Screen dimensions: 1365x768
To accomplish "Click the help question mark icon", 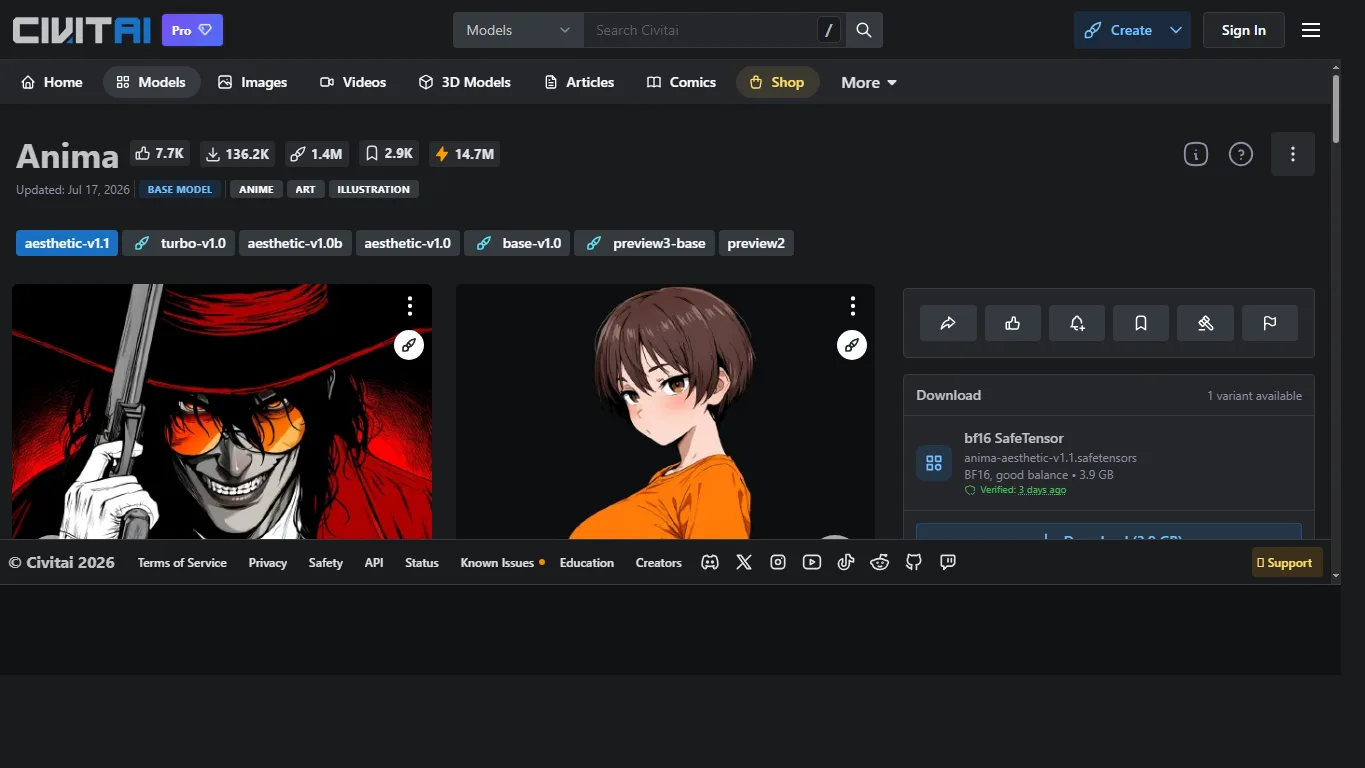I will 1241,154.
